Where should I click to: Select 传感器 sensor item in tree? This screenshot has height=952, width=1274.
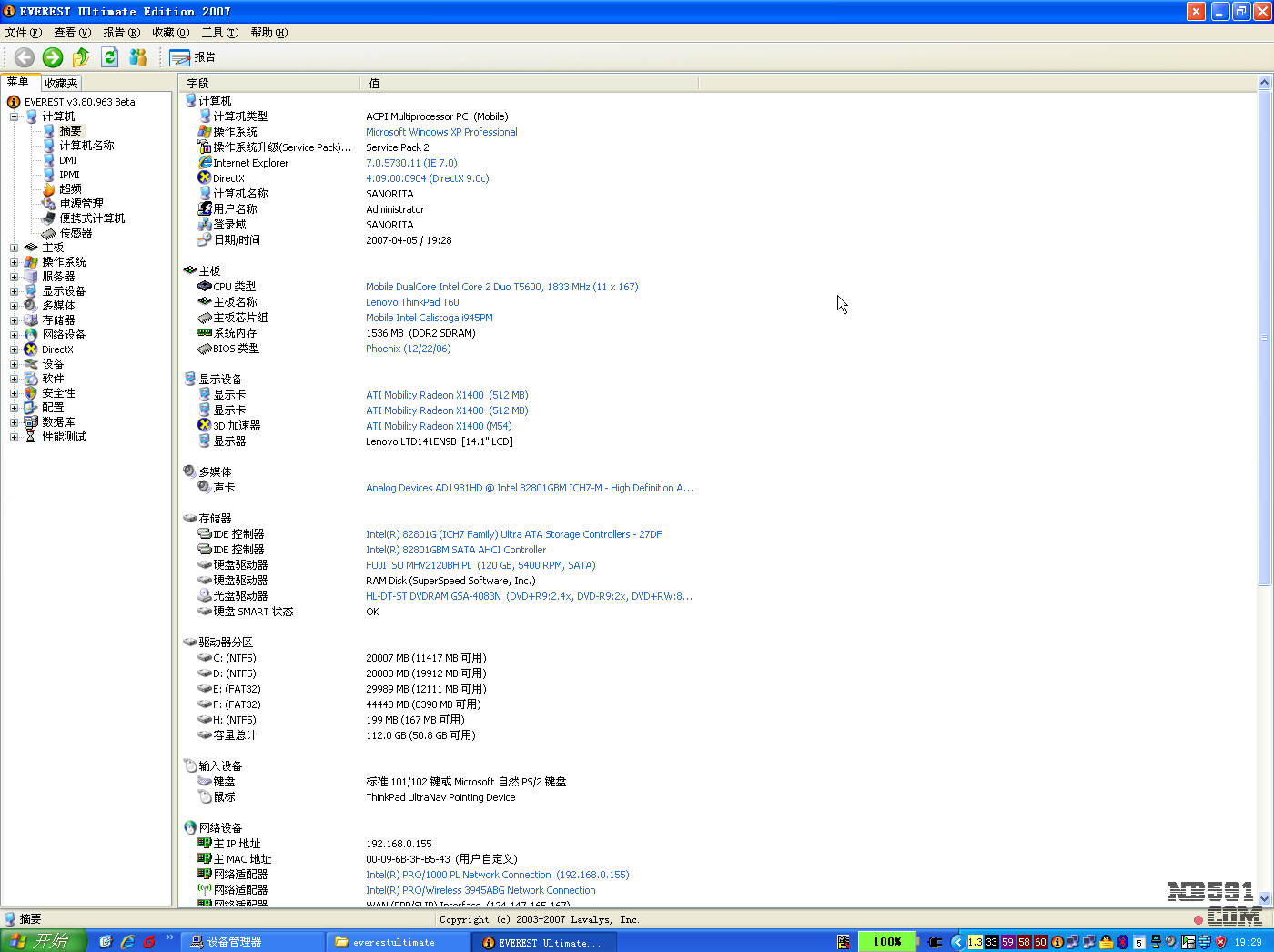76,233
